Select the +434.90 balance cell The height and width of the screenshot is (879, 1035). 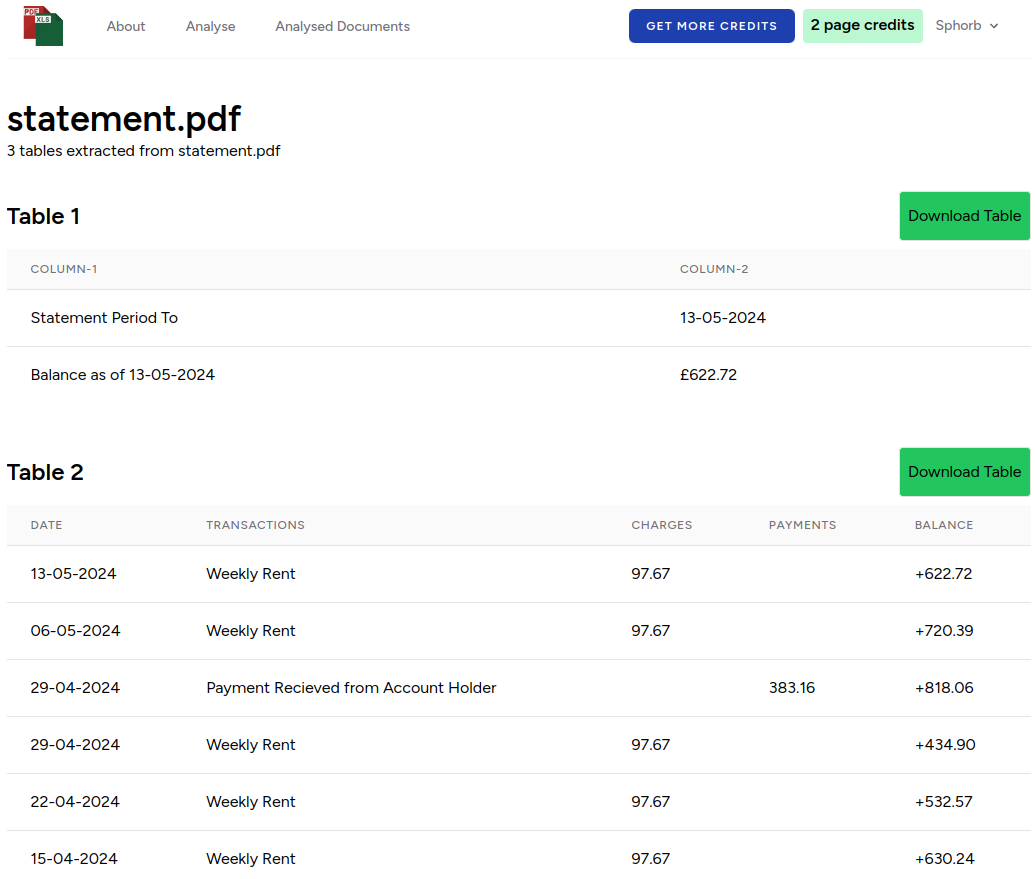tap(945, 745)
